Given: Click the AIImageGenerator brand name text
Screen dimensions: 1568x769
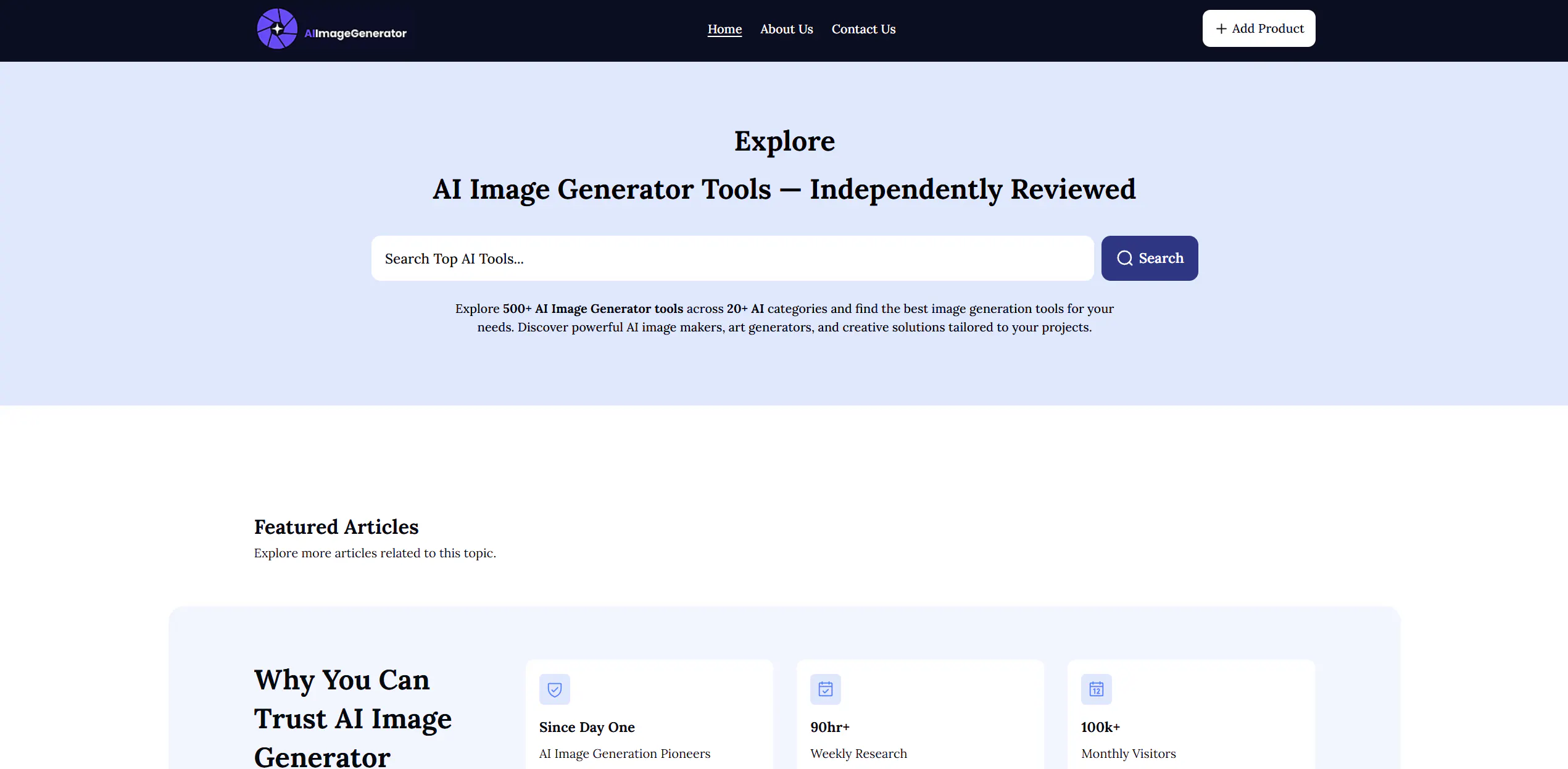Looking at the screenshot, I should 355,33.
